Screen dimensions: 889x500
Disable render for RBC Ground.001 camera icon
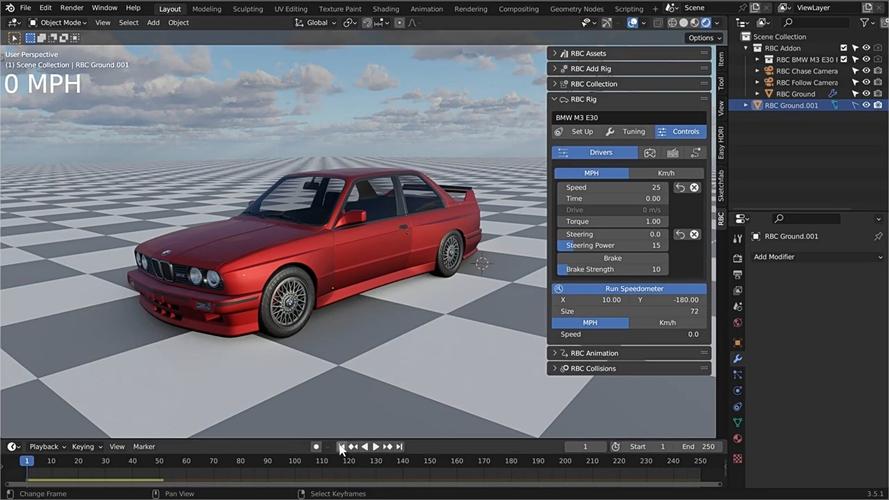[x=878, y=105]
